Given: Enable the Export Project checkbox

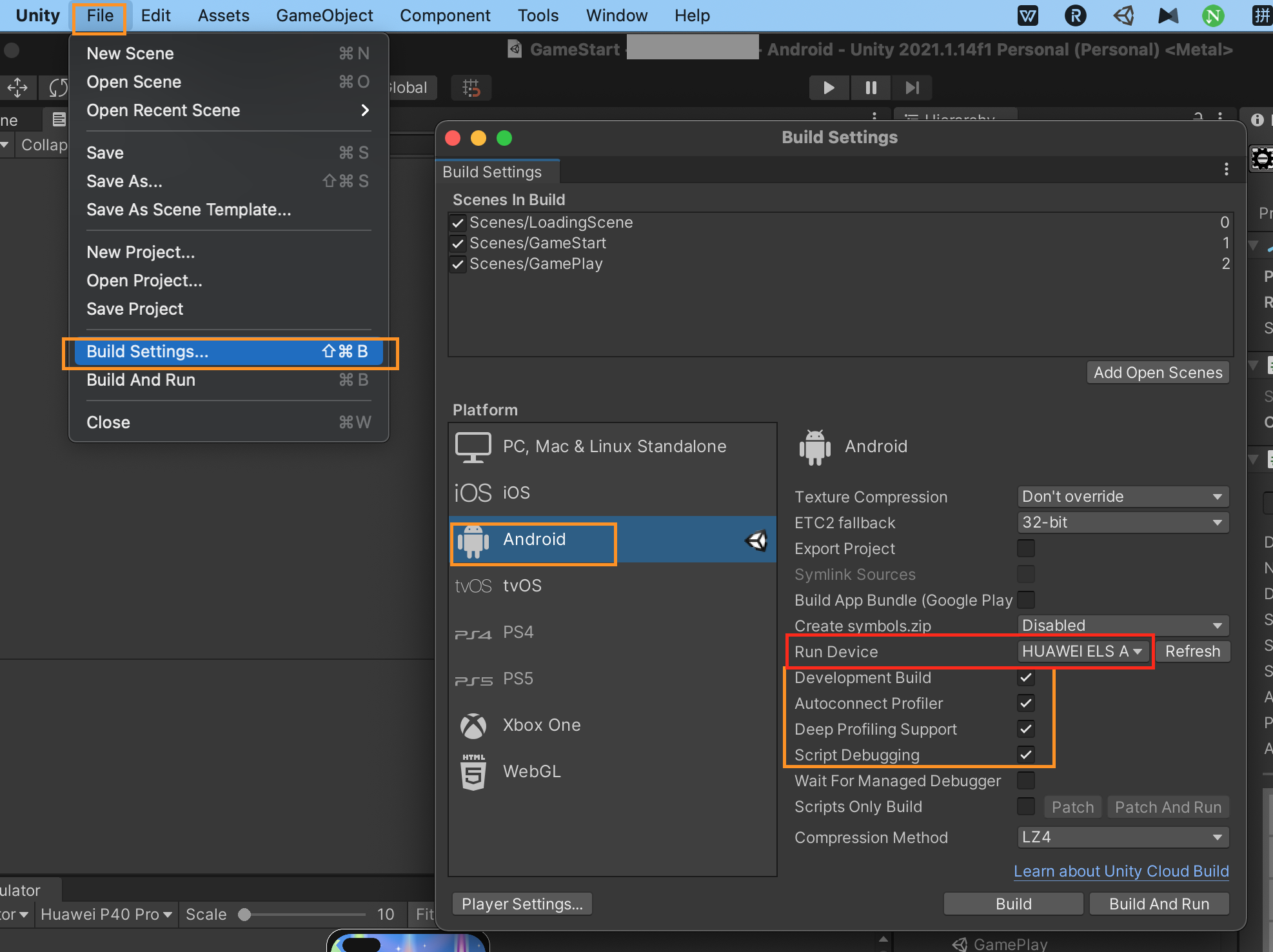Looking at the screenshot, I should click(x=1025, y=548).
